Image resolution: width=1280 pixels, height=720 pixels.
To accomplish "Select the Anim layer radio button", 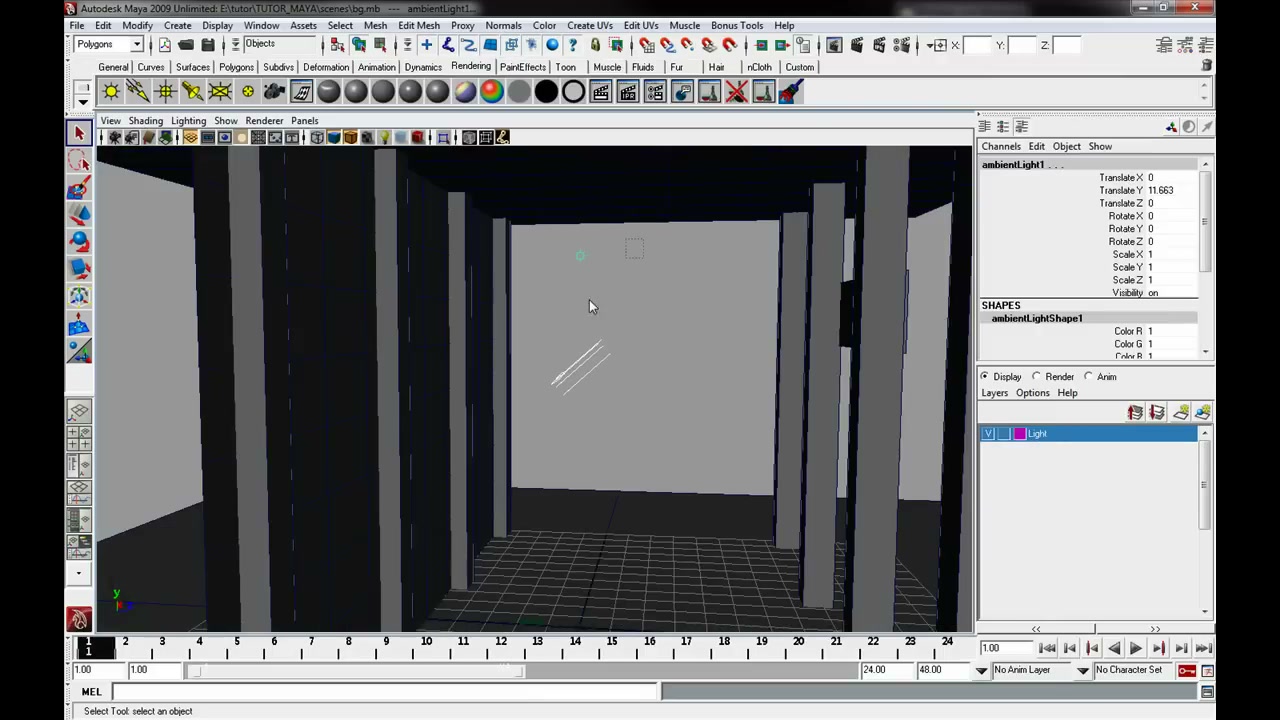I will (1089, 377).
